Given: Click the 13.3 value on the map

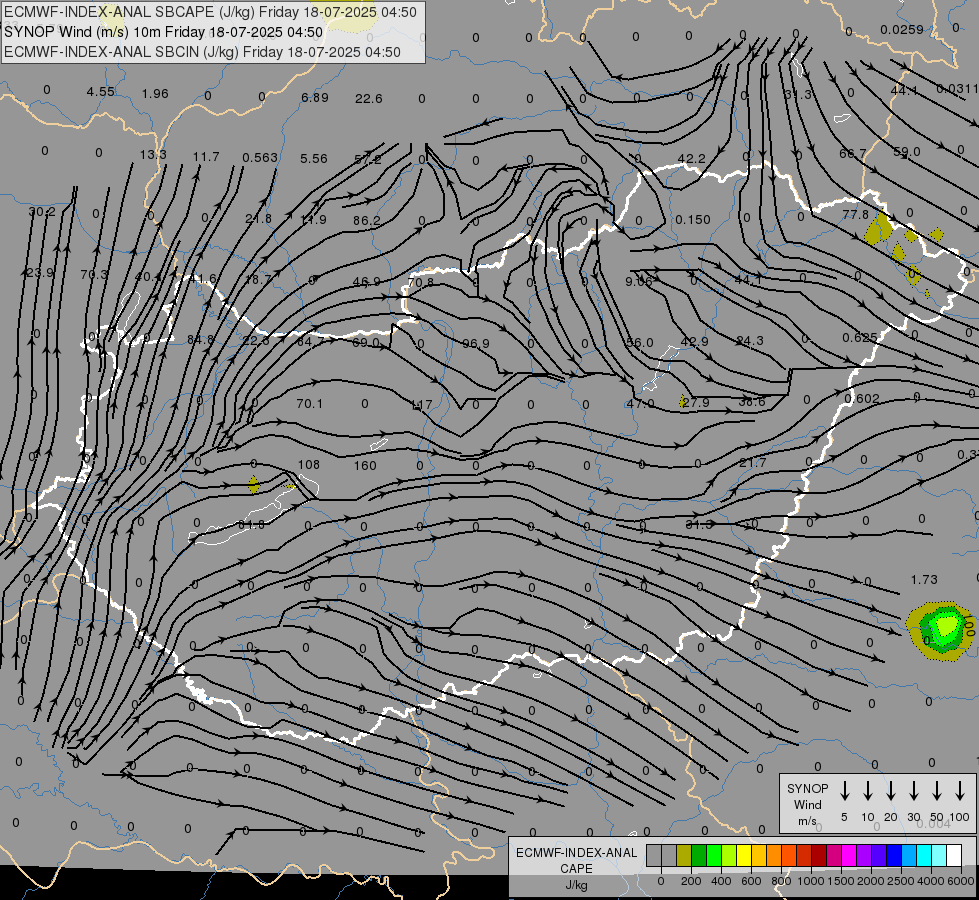Looking at the screenshot, I should [x=153, y=154].
